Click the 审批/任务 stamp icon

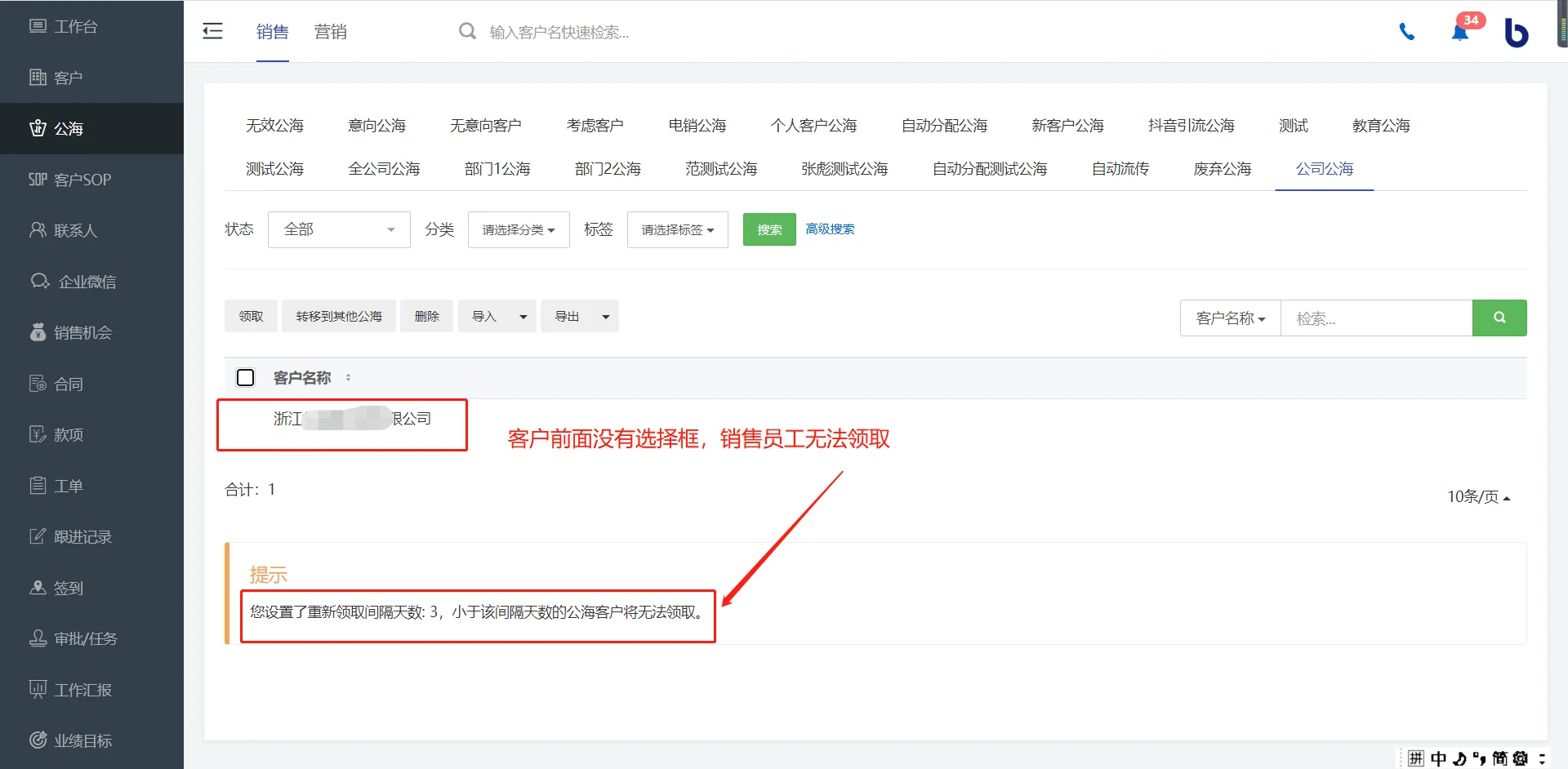[x=38, y=638]
